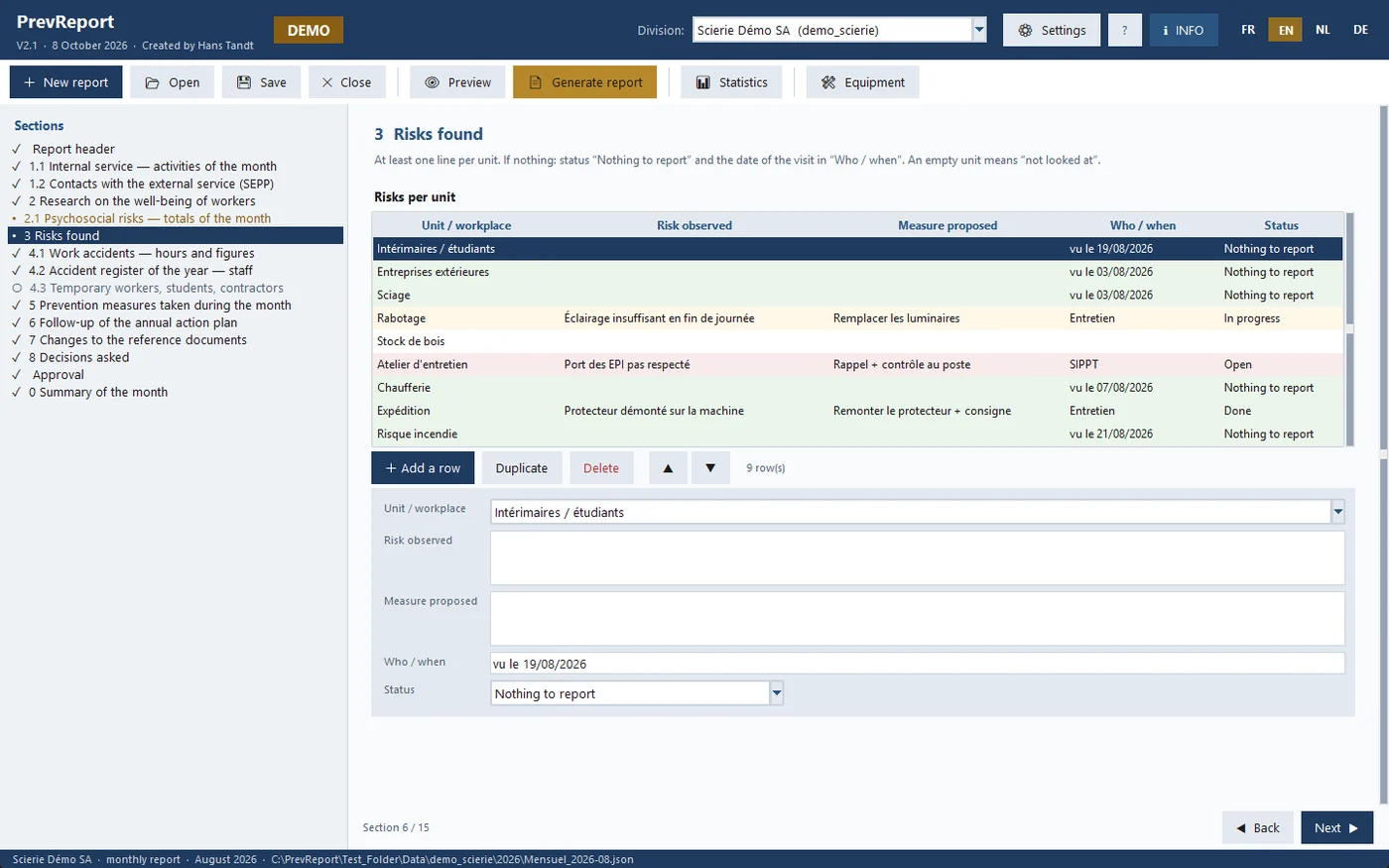
Task: Click the Measure proposed text field
Action: (918, 619)
